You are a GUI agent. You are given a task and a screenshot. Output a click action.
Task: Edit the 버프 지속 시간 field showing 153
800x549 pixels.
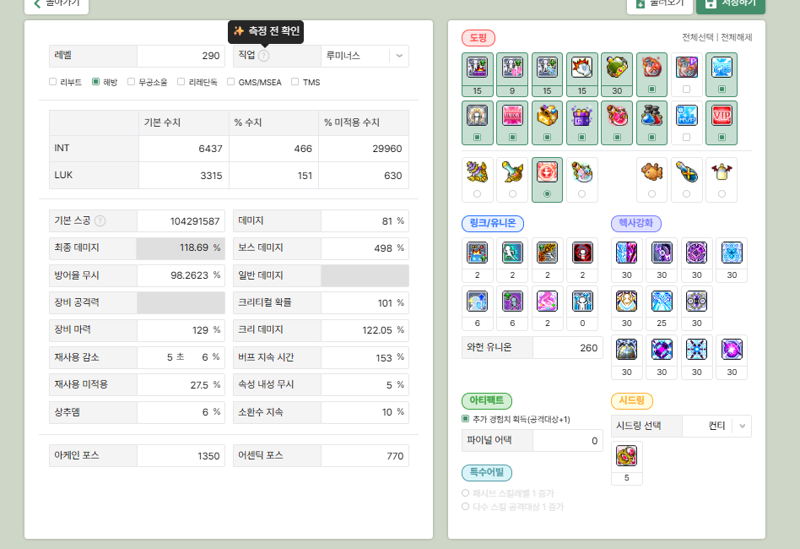point(364,357)
